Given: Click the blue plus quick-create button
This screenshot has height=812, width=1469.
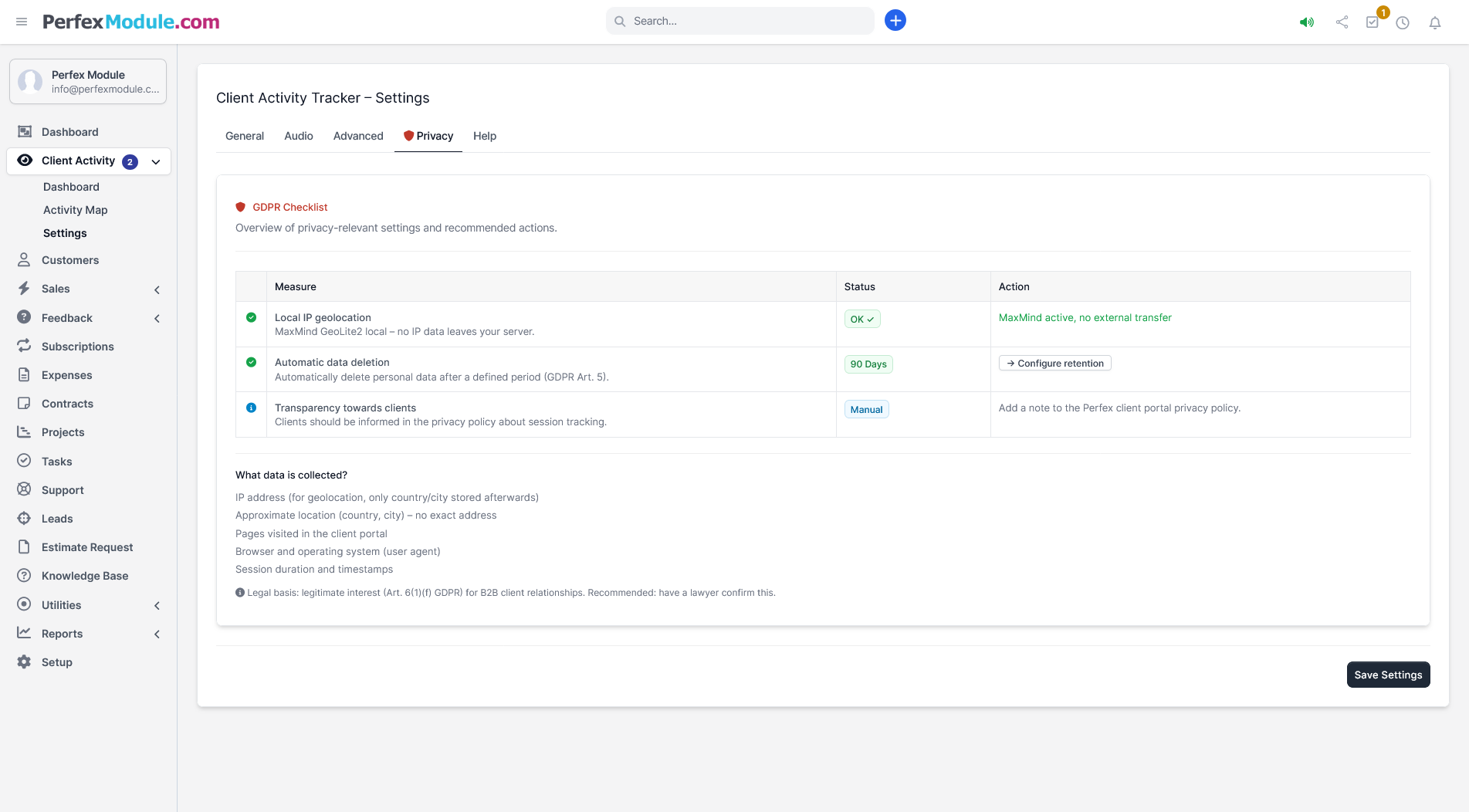Looking at the screenshot, I should [895, 21].
